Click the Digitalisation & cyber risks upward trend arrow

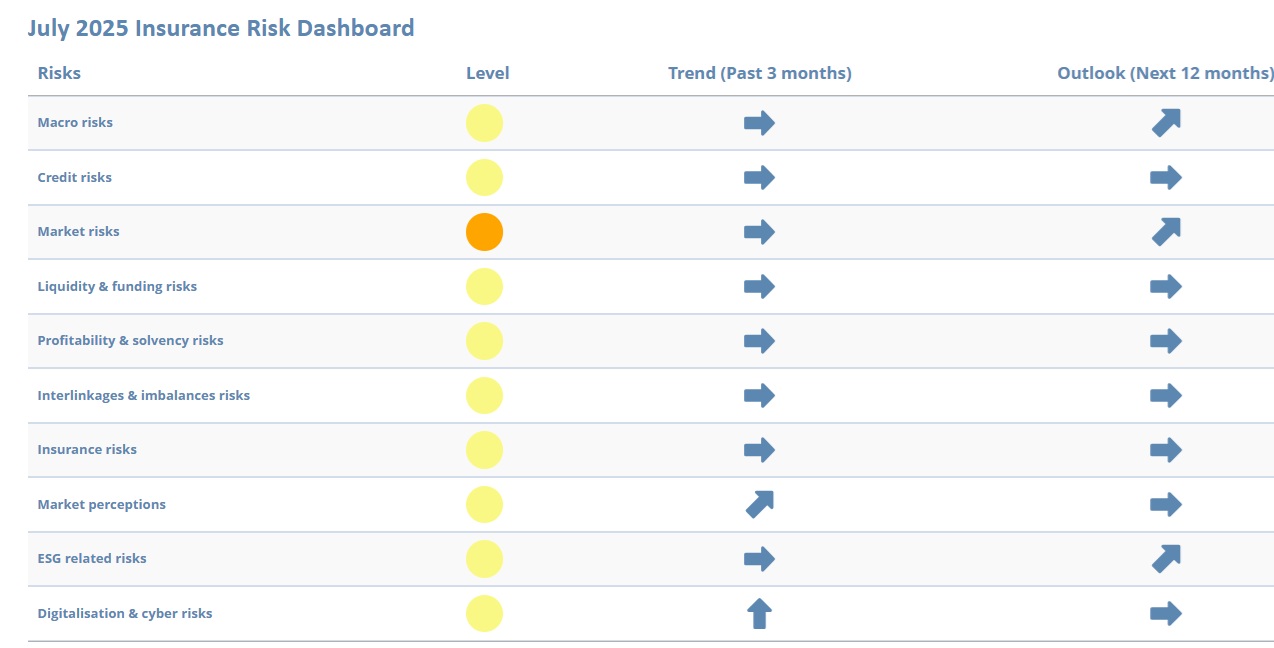[x=760, y=613]
